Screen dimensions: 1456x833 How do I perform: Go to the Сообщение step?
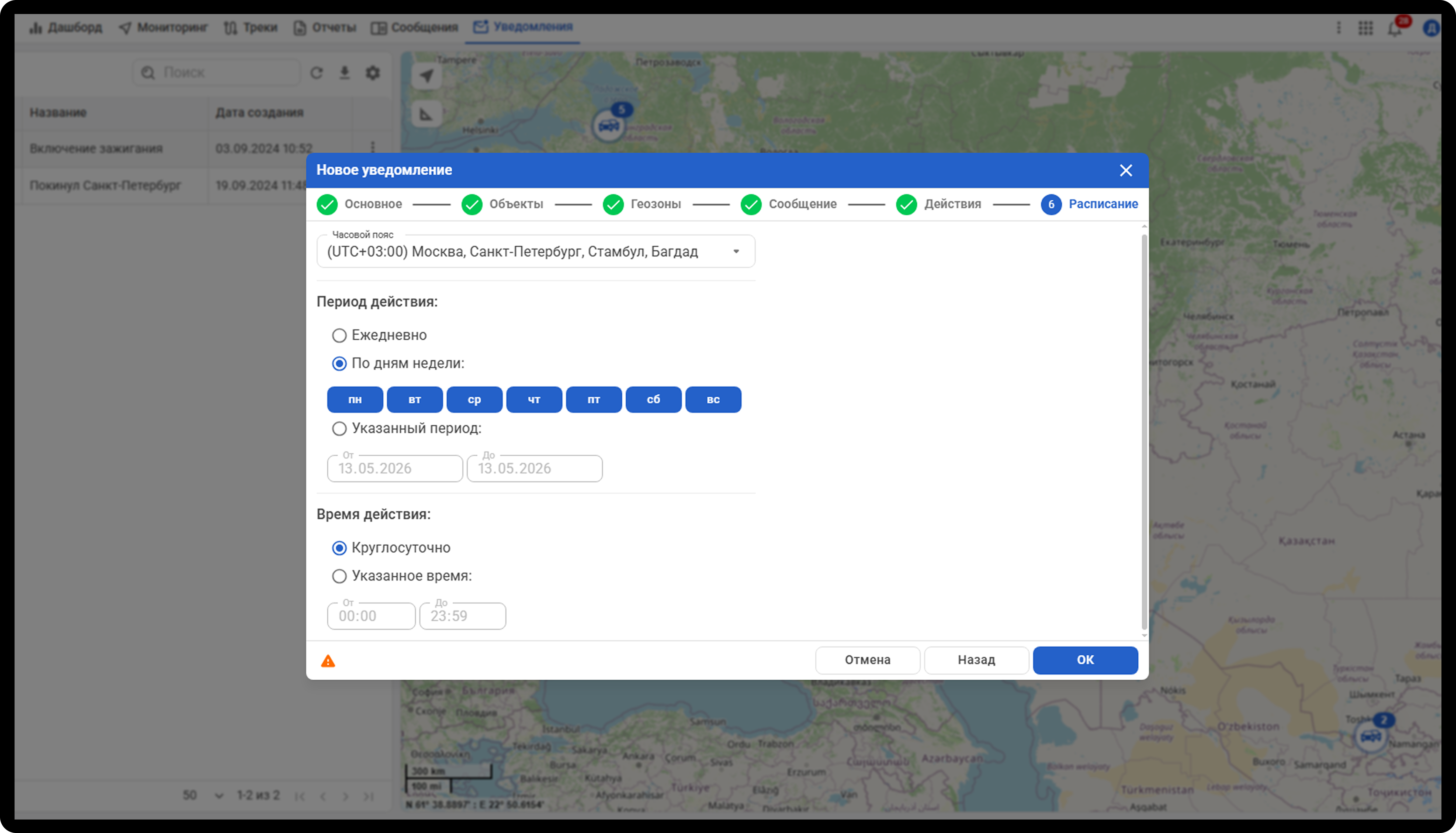(x=788, y=204)
